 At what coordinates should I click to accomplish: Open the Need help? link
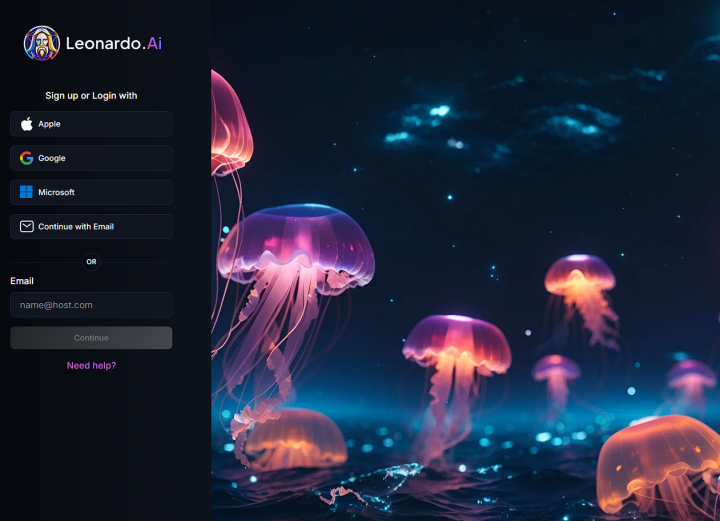91,365
